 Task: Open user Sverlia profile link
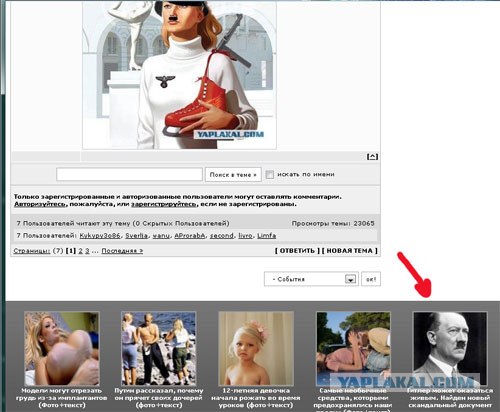(x=136, y=236)
